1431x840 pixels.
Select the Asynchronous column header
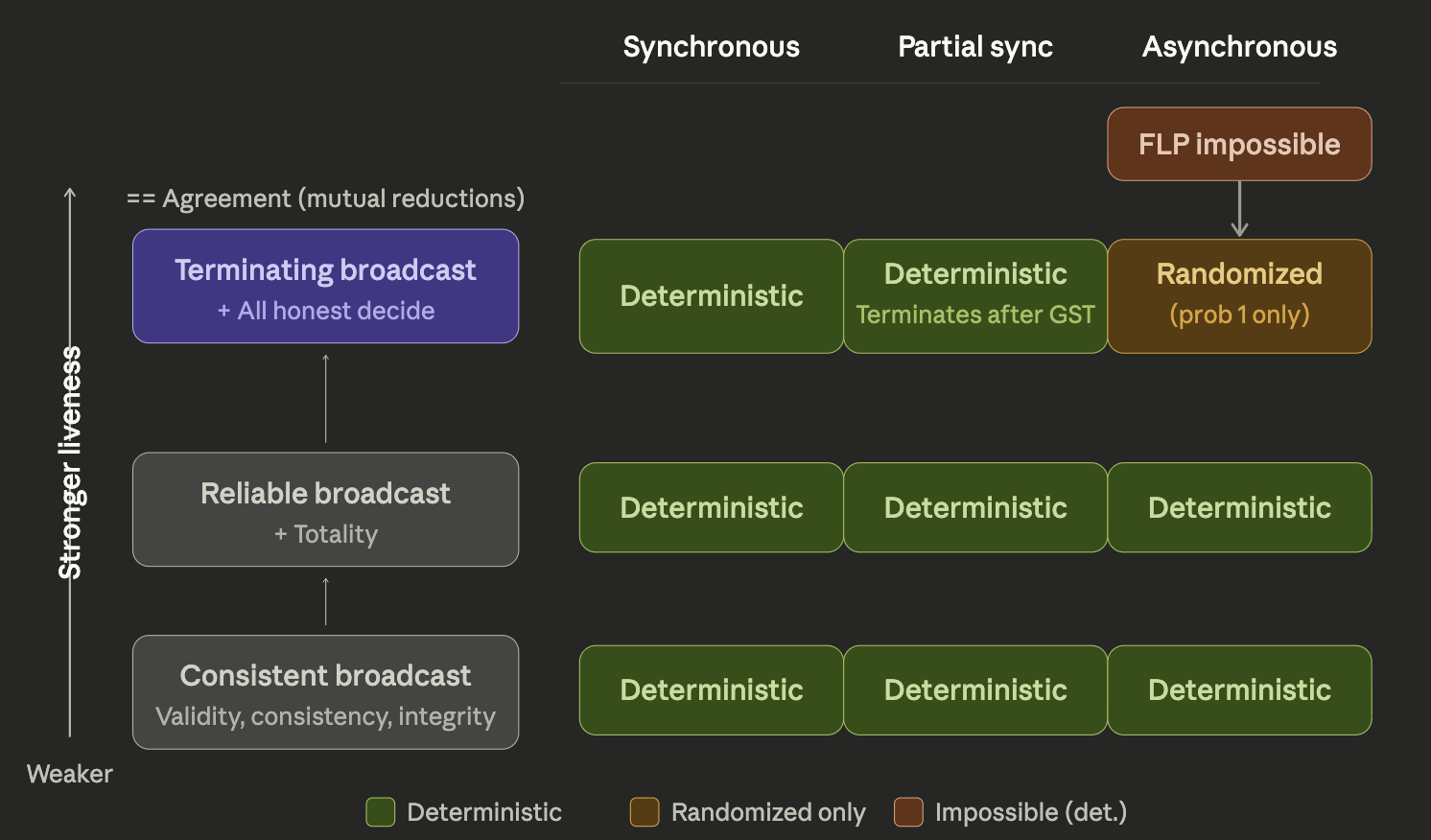coord(1239,47)
